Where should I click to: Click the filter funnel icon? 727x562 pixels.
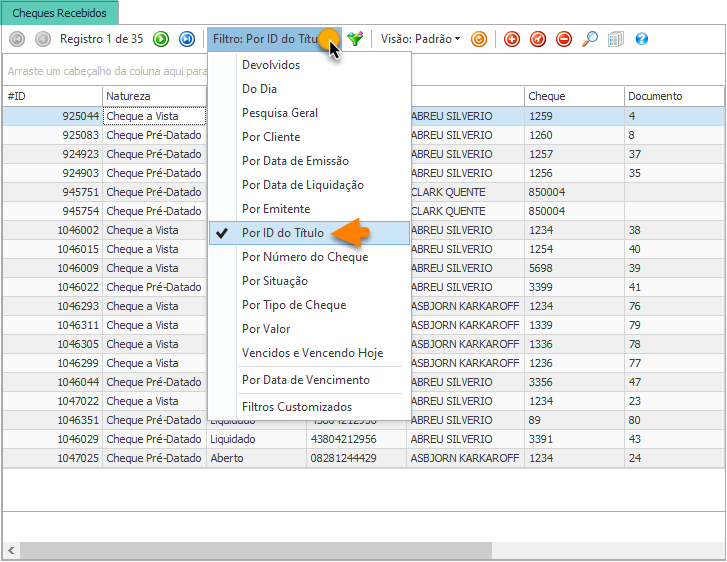coord(355,39)
